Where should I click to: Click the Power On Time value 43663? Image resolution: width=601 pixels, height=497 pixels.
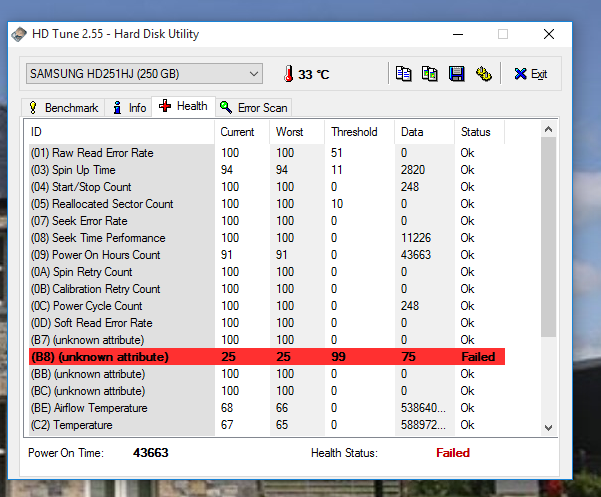pos(151,453)
